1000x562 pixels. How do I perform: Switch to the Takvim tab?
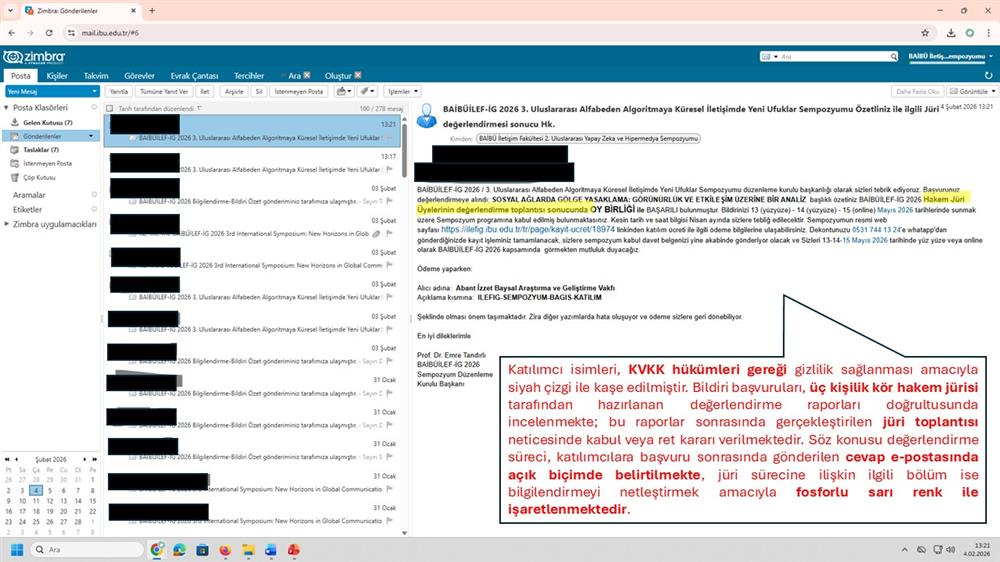coord(96,76)
